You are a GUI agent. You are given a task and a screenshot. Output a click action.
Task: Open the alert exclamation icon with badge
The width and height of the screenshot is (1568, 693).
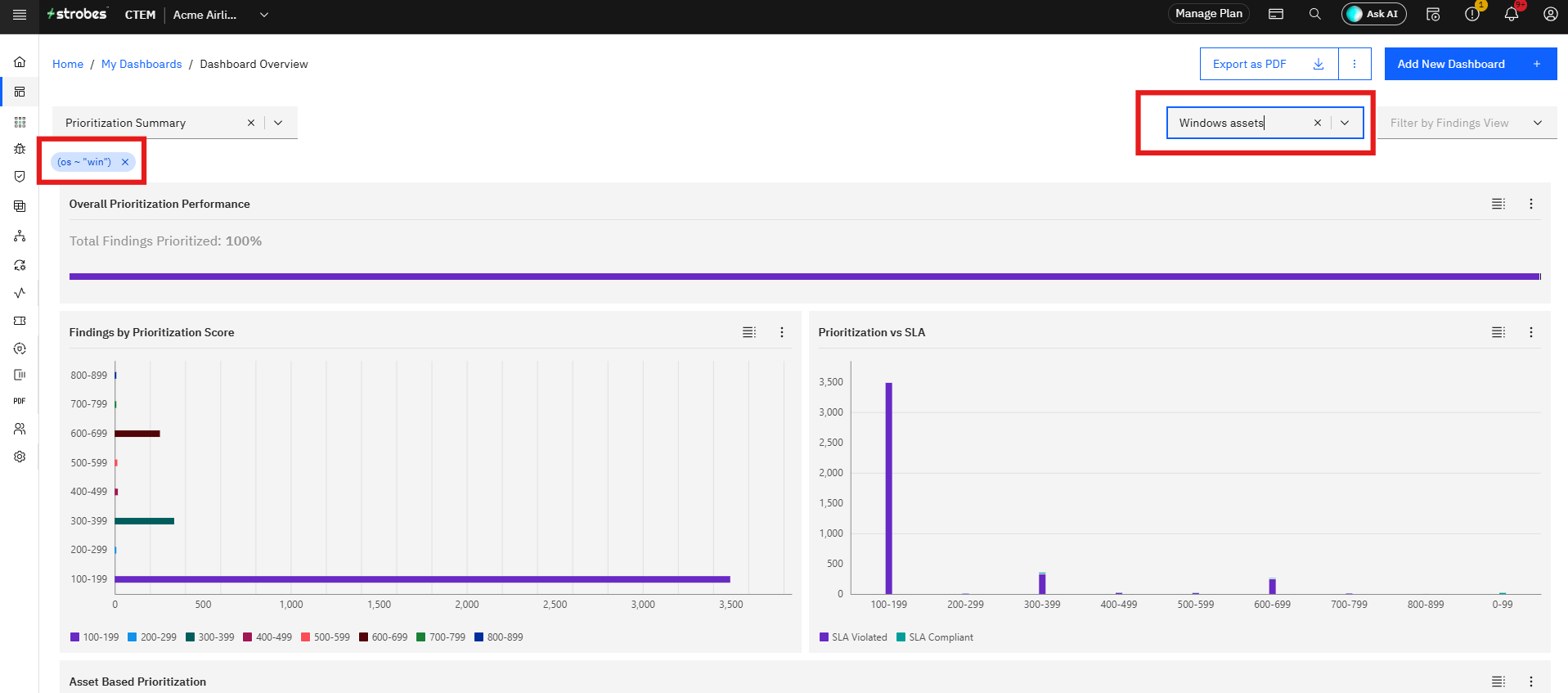(1472, 14)
